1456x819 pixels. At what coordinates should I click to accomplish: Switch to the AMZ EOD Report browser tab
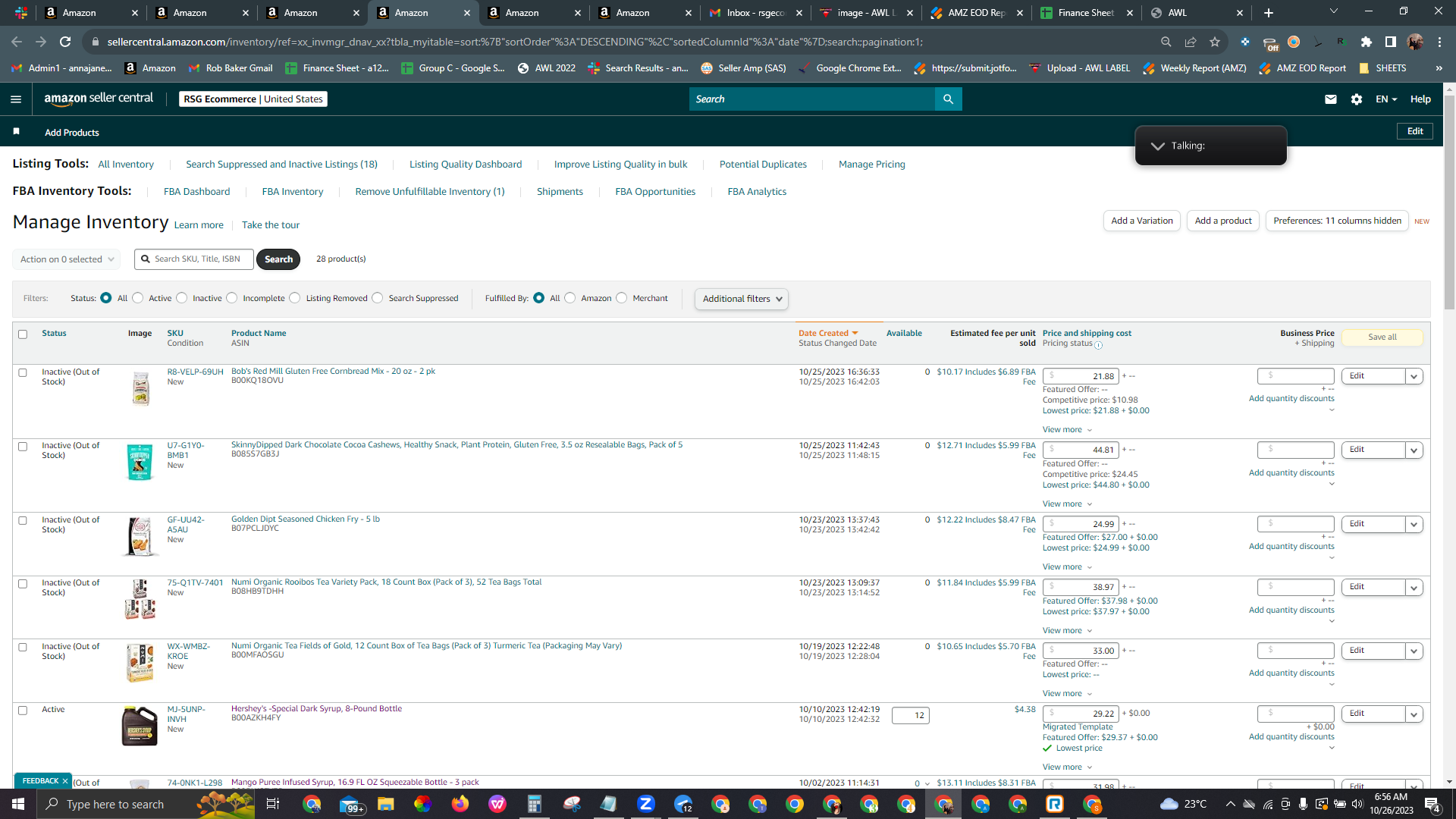click(975, 13)
